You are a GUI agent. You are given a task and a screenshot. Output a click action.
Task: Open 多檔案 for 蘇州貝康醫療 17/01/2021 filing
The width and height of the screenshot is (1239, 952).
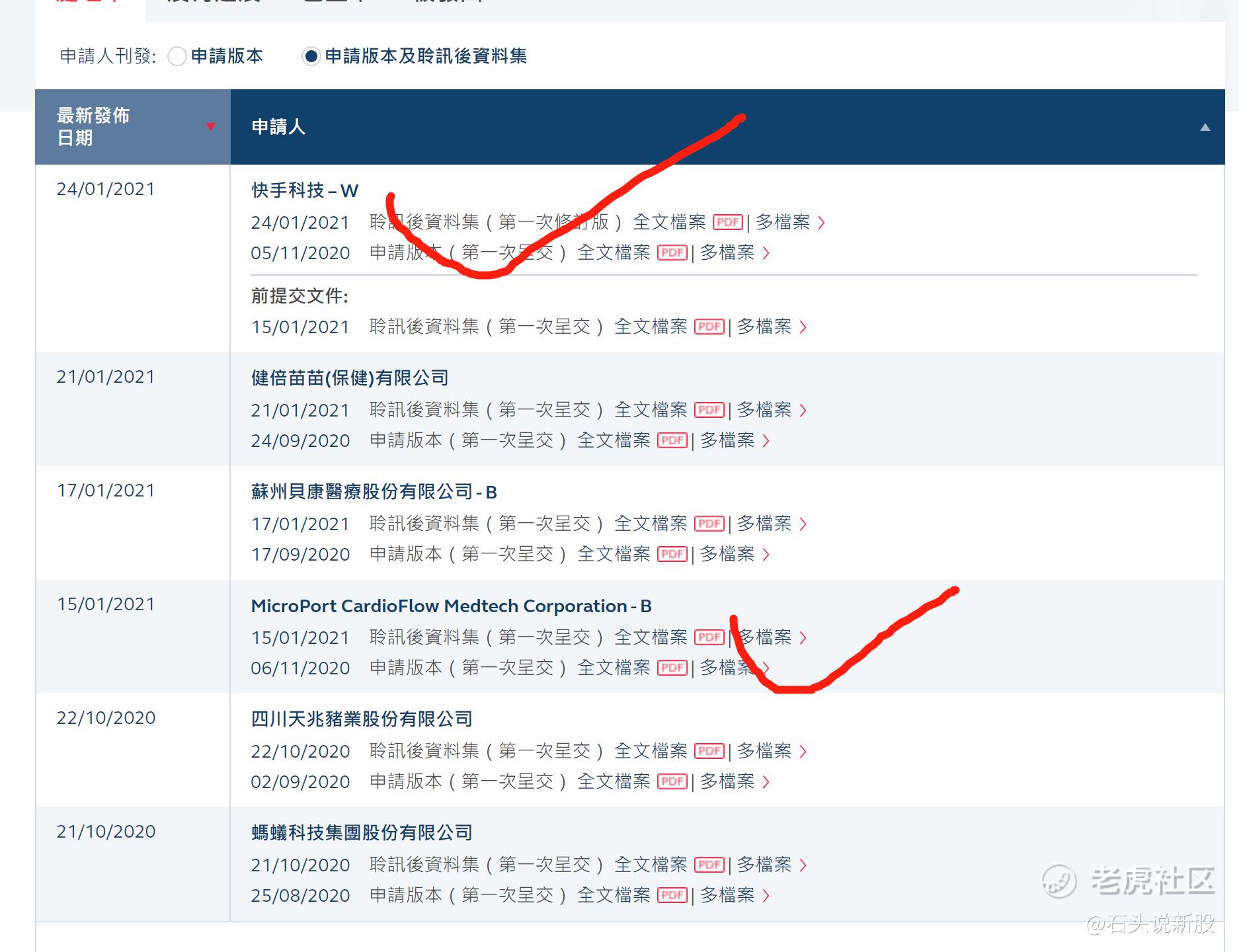coord(772,524)
